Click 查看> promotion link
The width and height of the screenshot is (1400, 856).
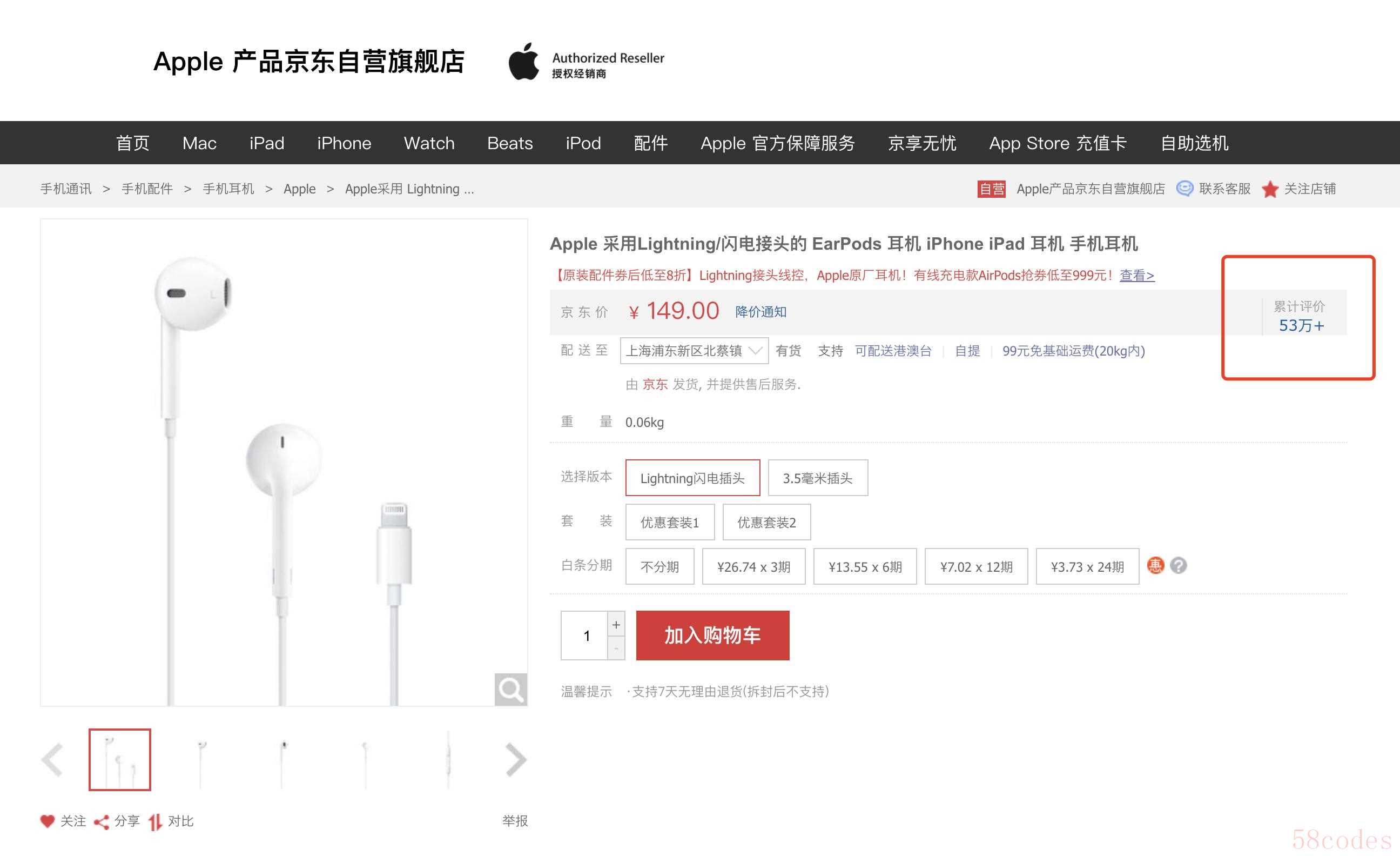[x=1137, y=276]
